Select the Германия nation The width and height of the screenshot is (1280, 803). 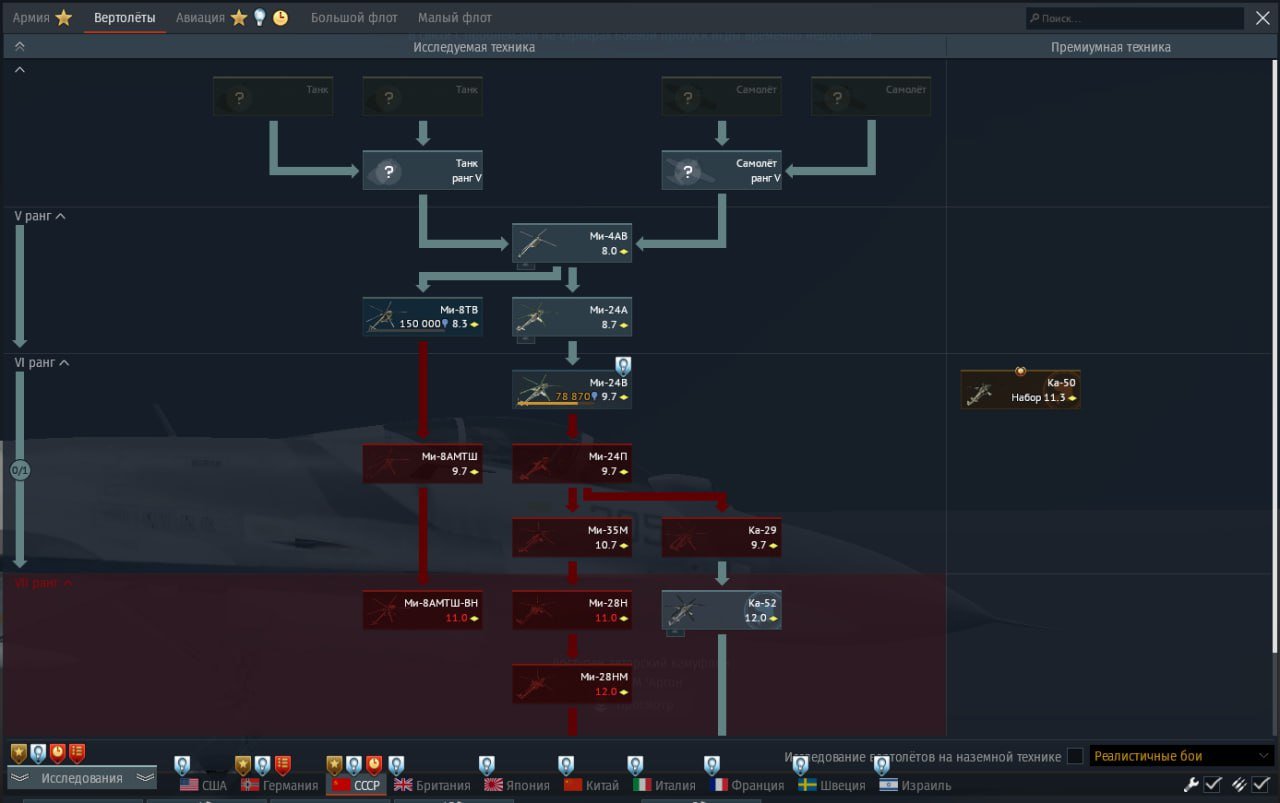coord(280,785)
